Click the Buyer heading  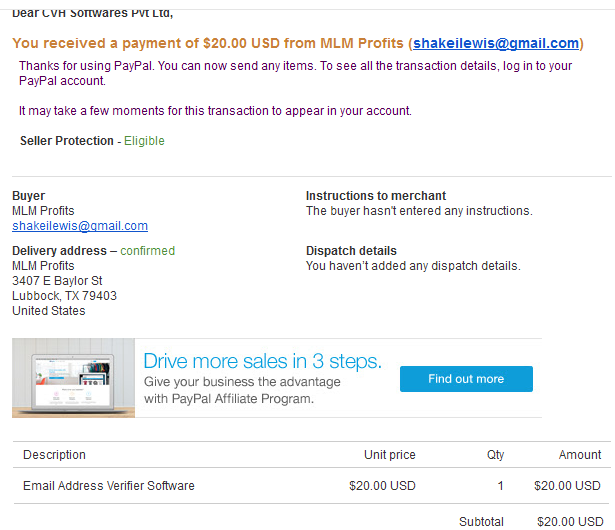(28, 196)
